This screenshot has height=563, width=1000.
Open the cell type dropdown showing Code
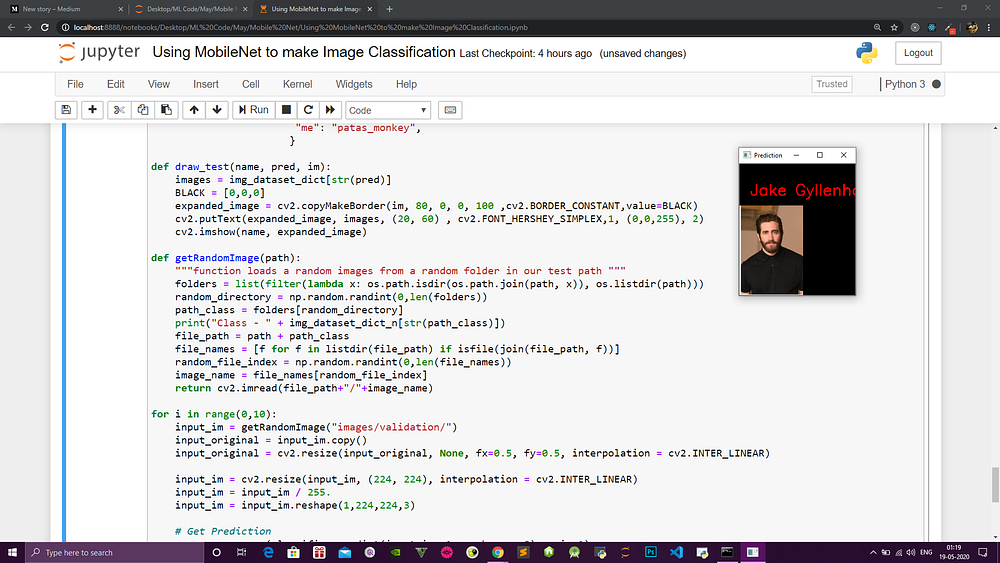tap(388, 110)
